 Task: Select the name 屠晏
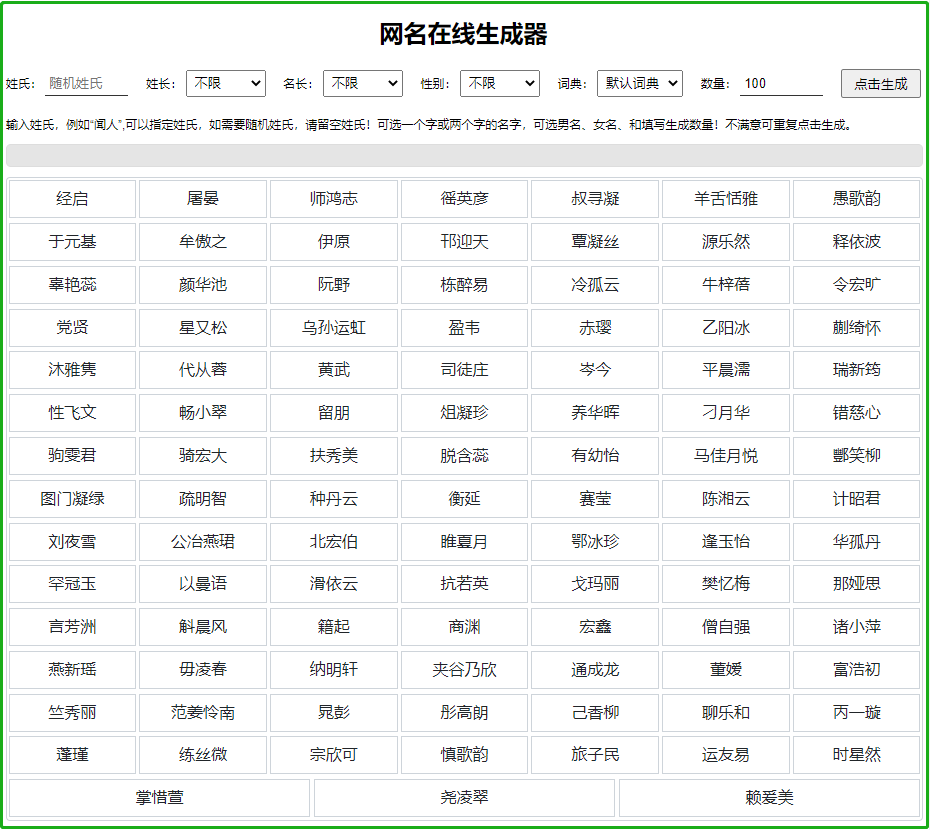click(x=203, y=199)
